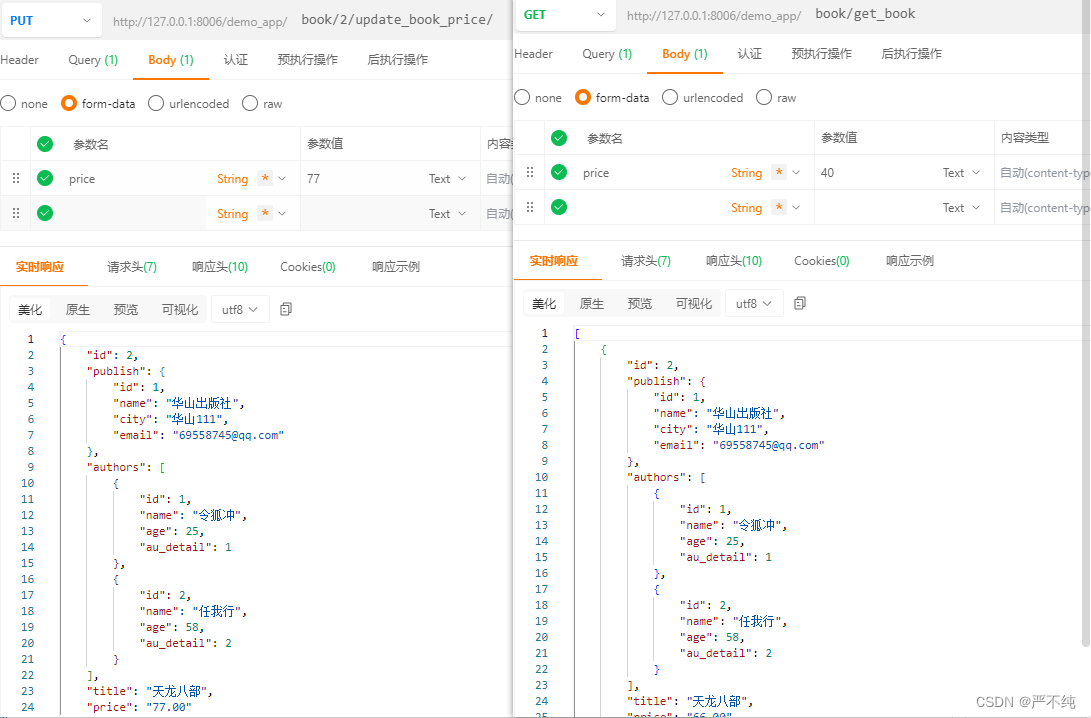Grab drag handle of right price row
The image size is (1091, 718).
(530, 172)
